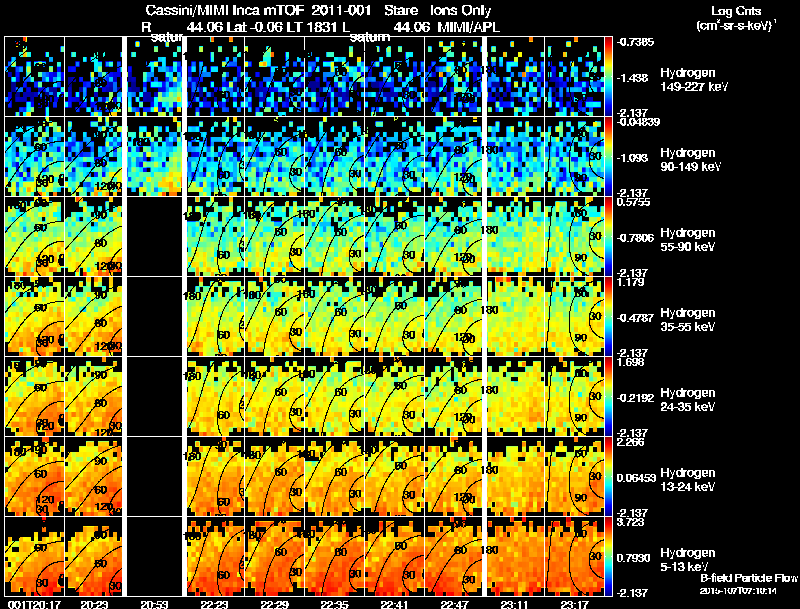Click the '001T20:17' time axis label
The height and width of the screenshot is (609, 800).
pyautogui.click(x=34, y=604)
